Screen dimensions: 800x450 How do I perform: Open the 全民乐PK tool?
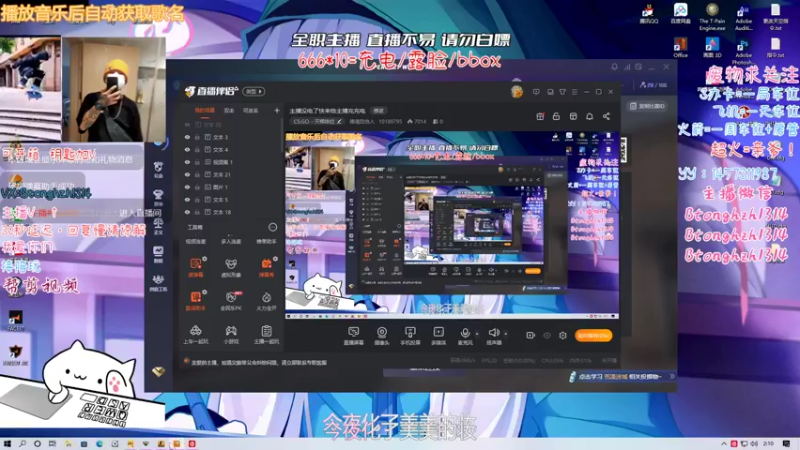[x=231, y=301]
